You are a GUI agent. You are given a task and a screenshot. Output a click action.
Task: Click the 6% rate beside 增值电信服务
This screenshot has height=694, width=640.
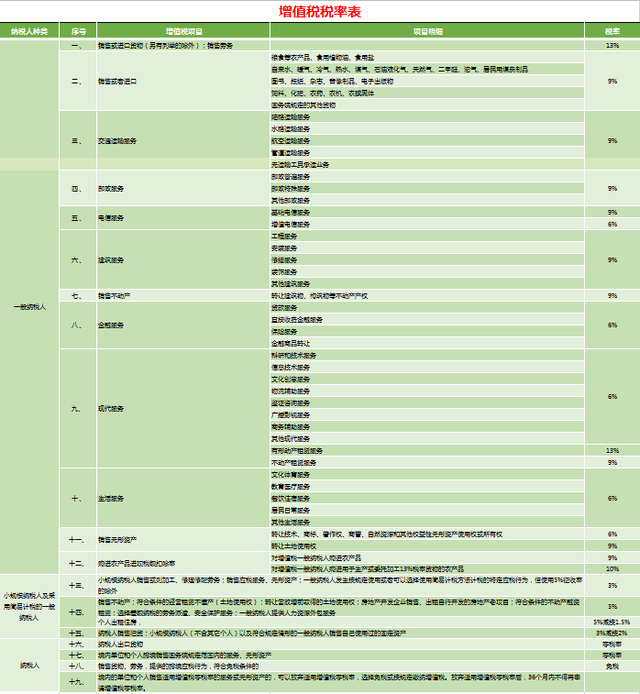tap(613, 224)
